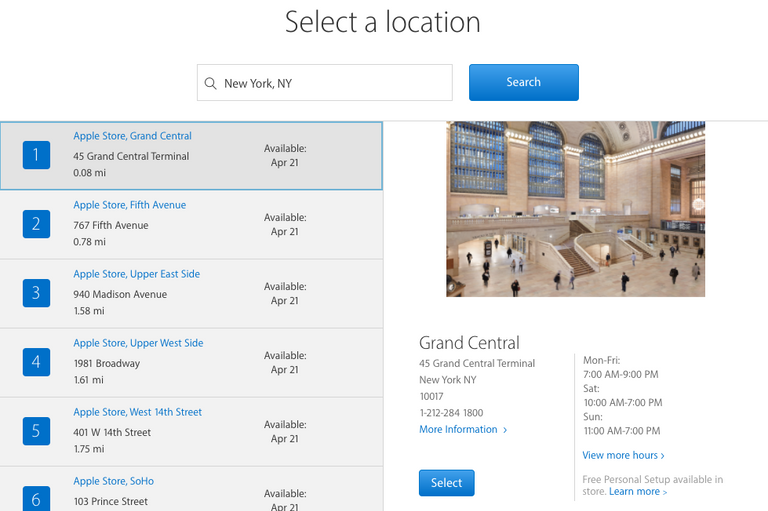Screen dimensions: 768x511
Task: Open Apple Store, Upper West Side link
Action: (x=138, y=343)
